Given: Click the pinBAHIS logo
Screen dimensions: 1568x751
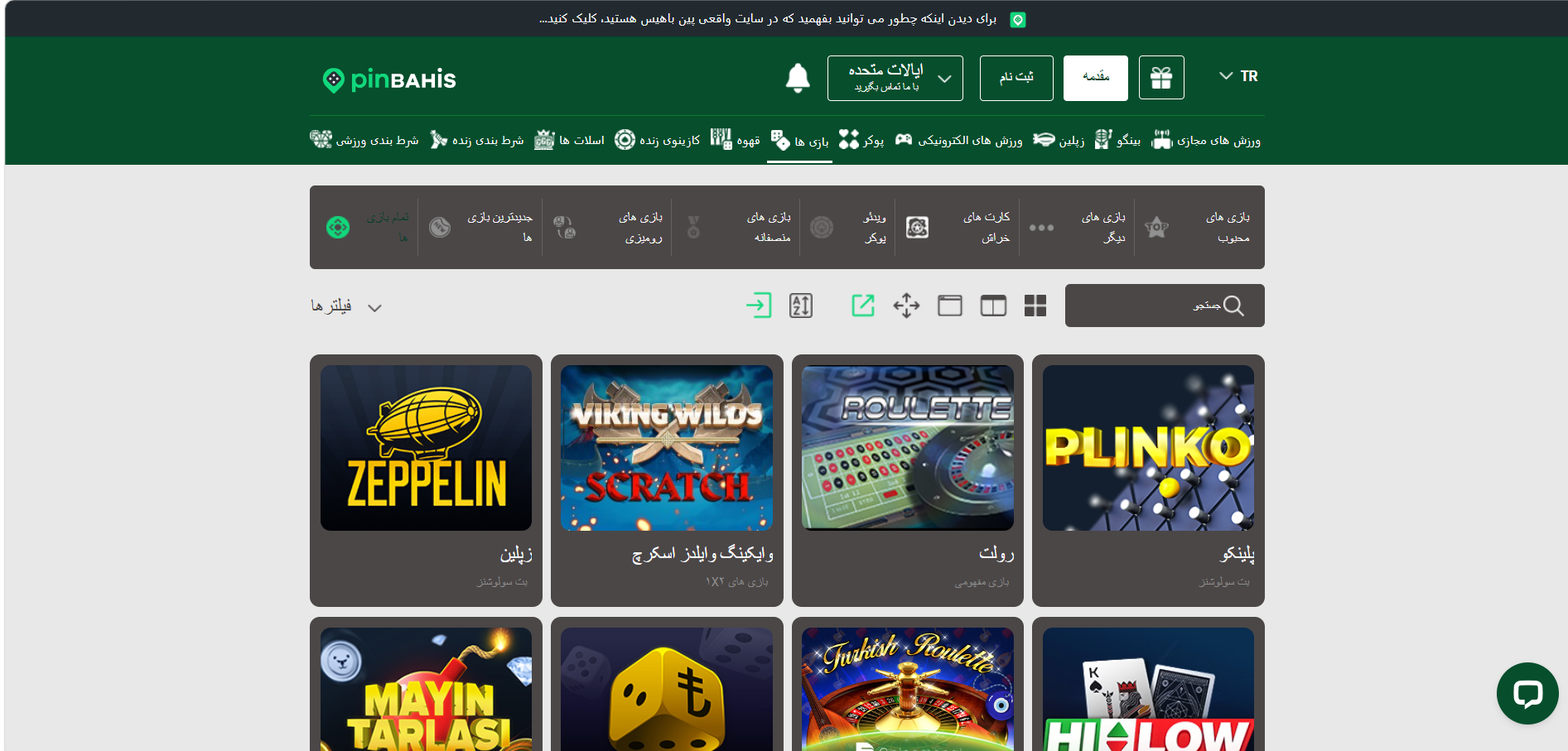Looking at the screenshot, I should coord(389,79).
